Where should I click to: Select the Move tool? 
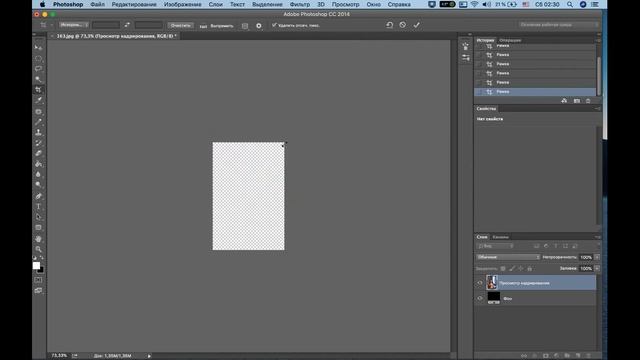pos(38,47)
